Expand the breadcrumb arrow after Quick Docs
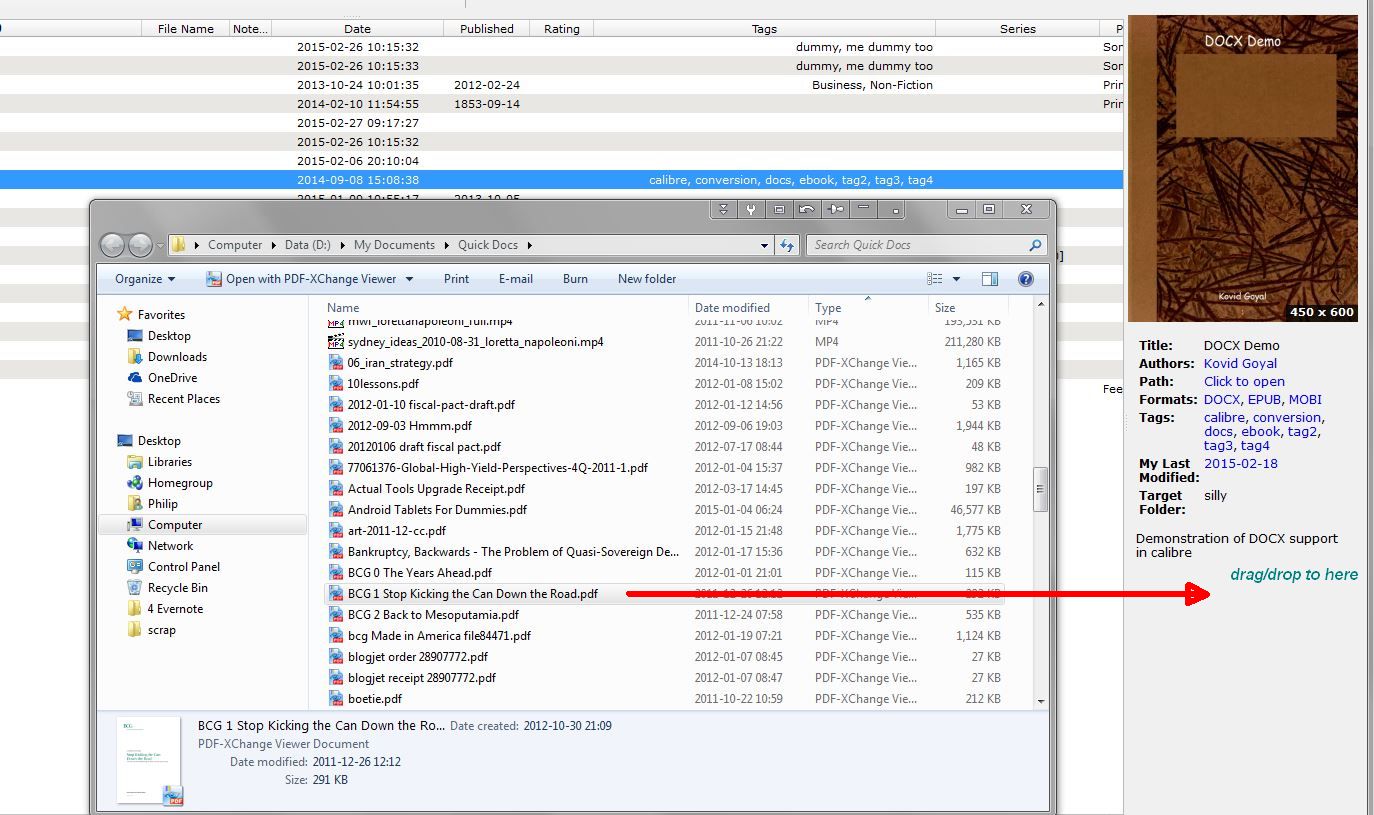Viewport: 1374px width, 815px height. click(x=529, y=245)
